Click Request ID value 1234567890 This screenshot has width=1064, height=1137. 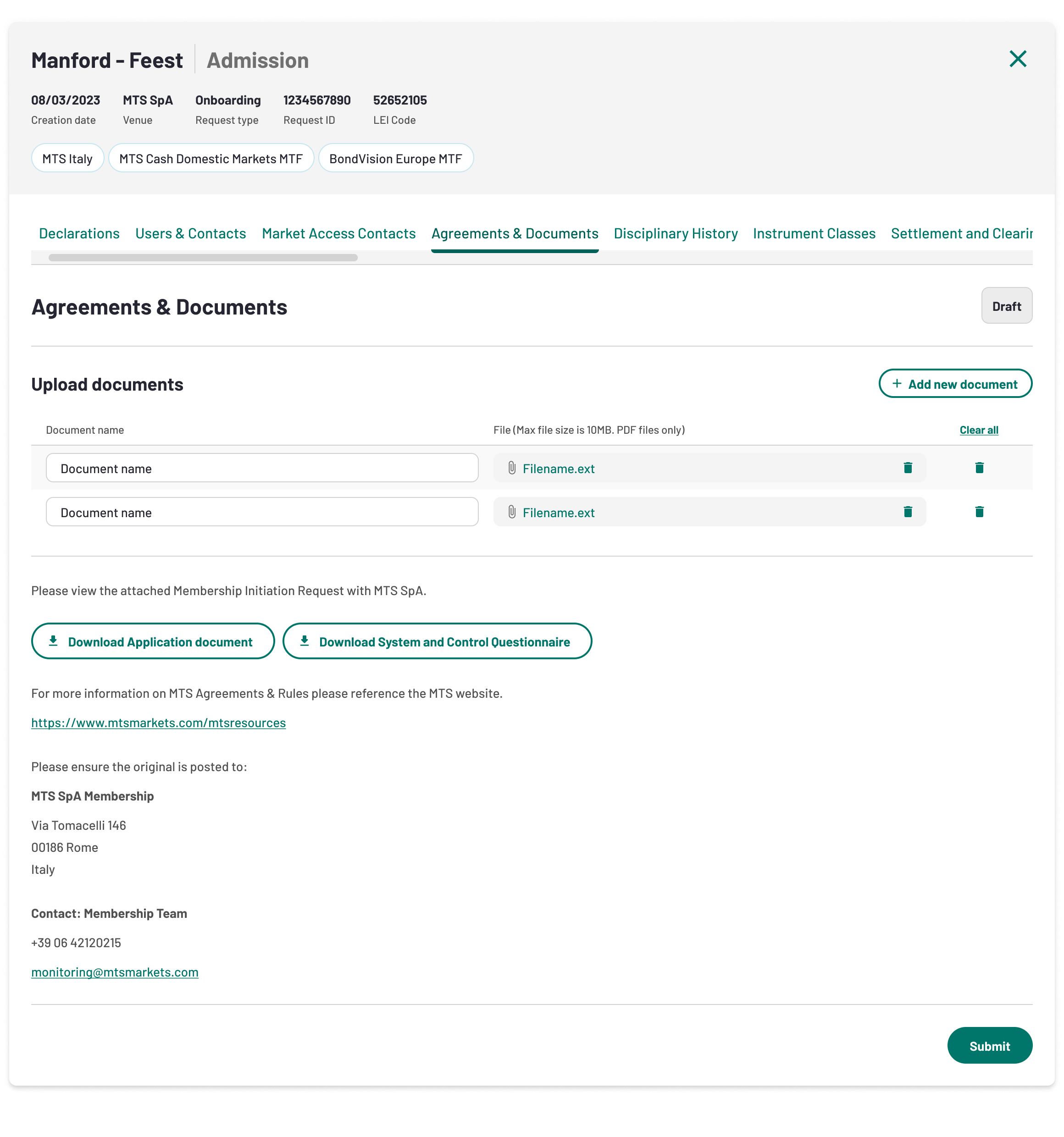pyautogui.click(x=317, y=100)
